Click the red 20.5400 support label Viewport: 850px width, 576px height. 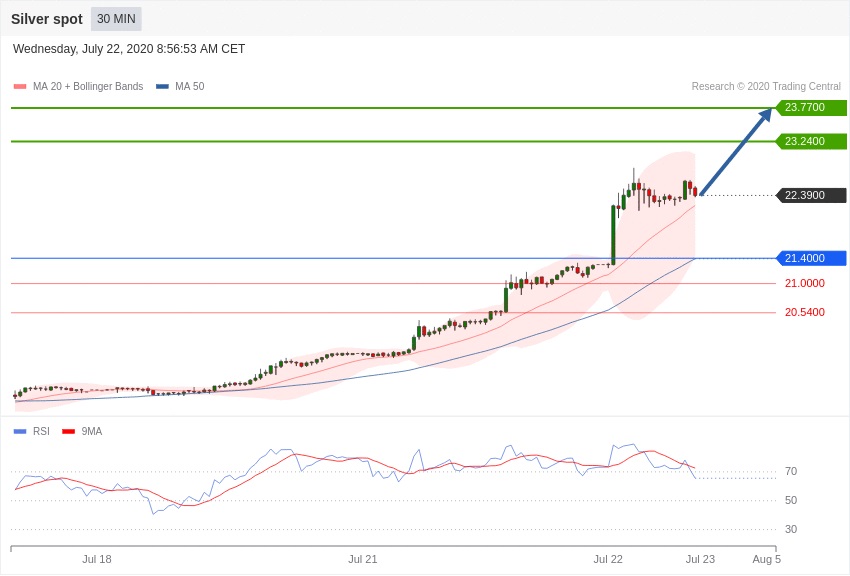click(804, 313)
